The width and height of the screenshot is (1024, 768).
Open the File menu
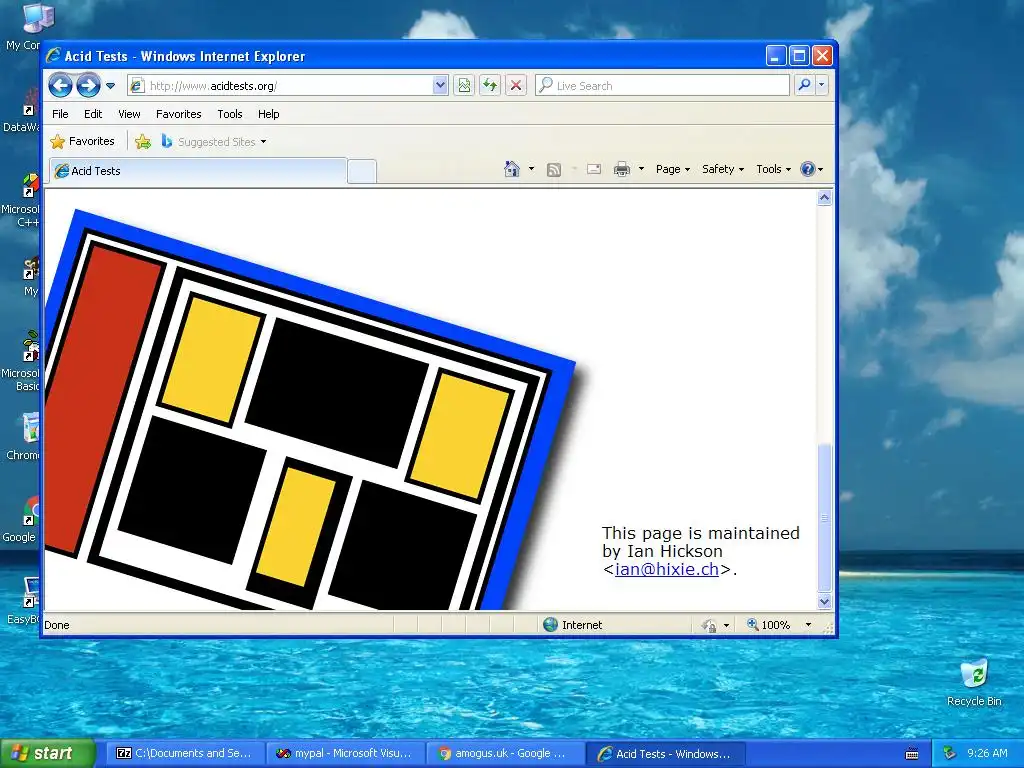coord(60,114)
